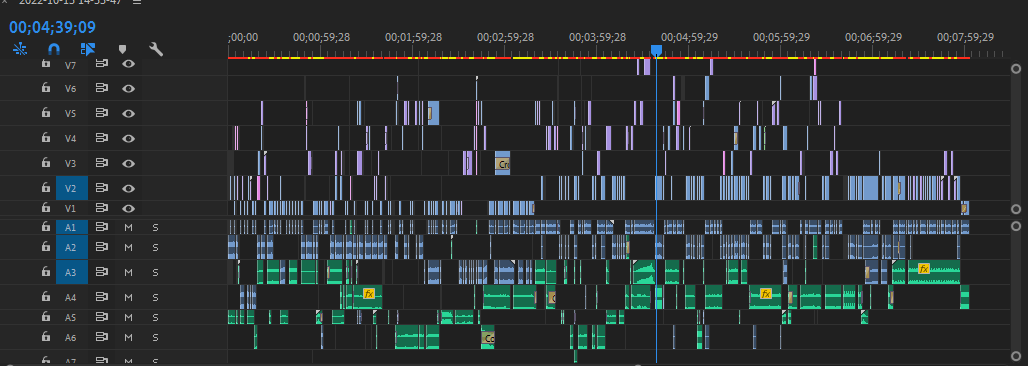Click audio tracks top zoom scroll handle
The image size is (1028, 366).
click(1016, 226)
